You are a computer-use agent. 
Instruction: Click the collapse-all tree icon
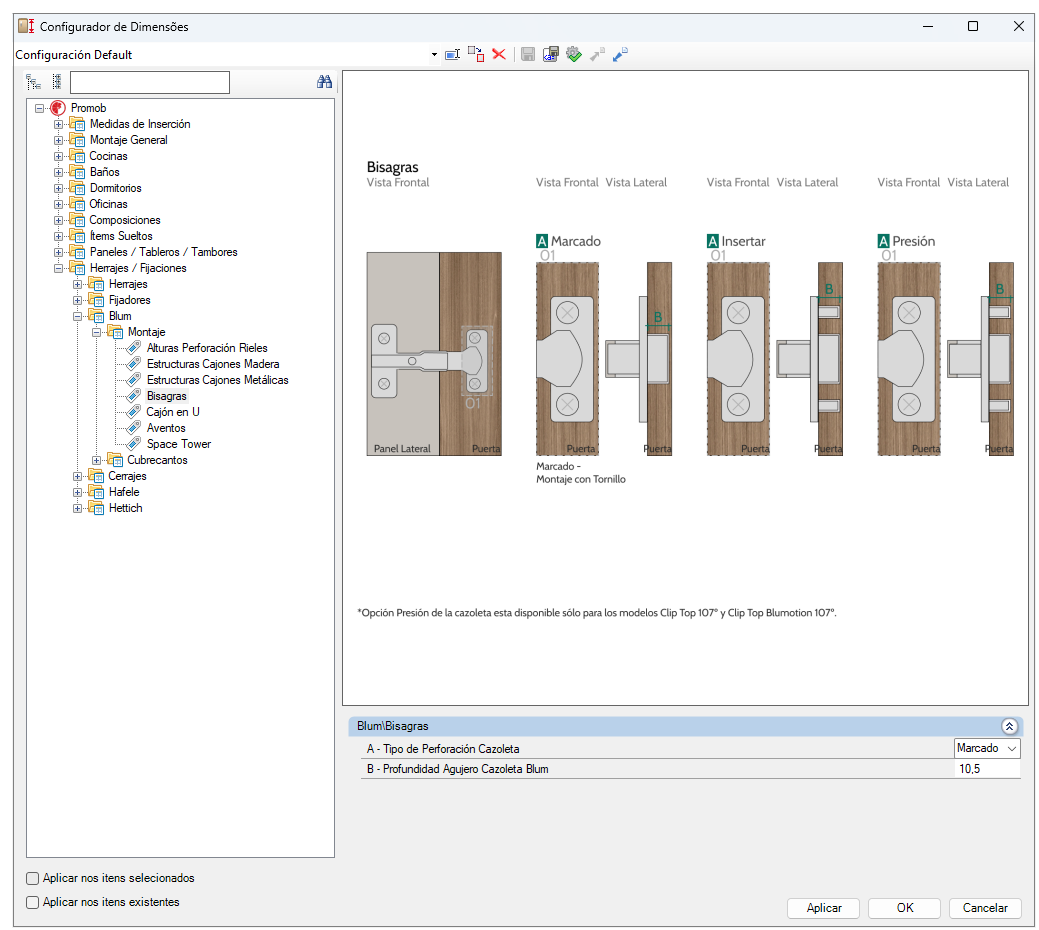click(57, 82)
